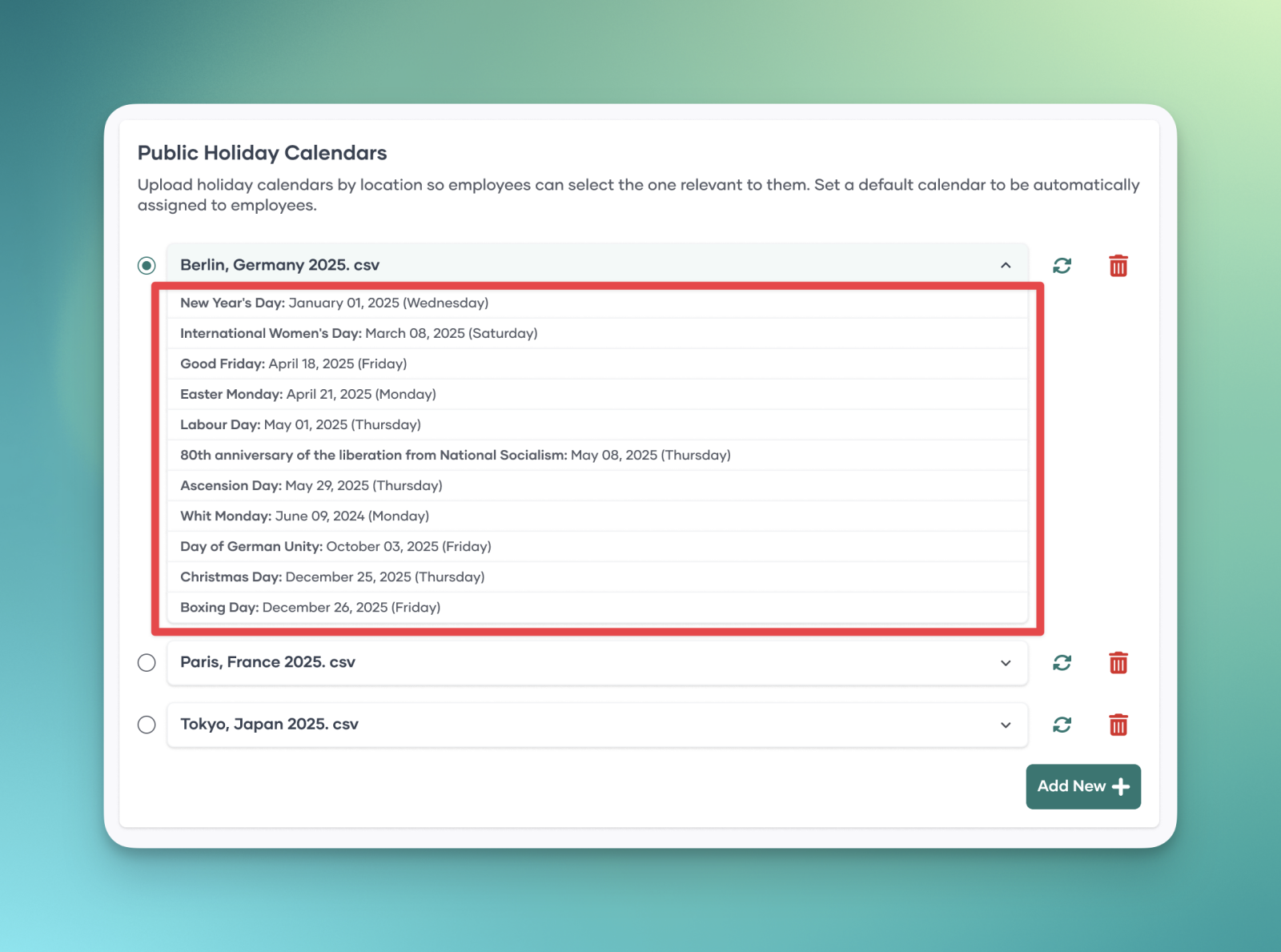Delete the Tokyo, Japan 2025 calendar

pos(1118,725)
